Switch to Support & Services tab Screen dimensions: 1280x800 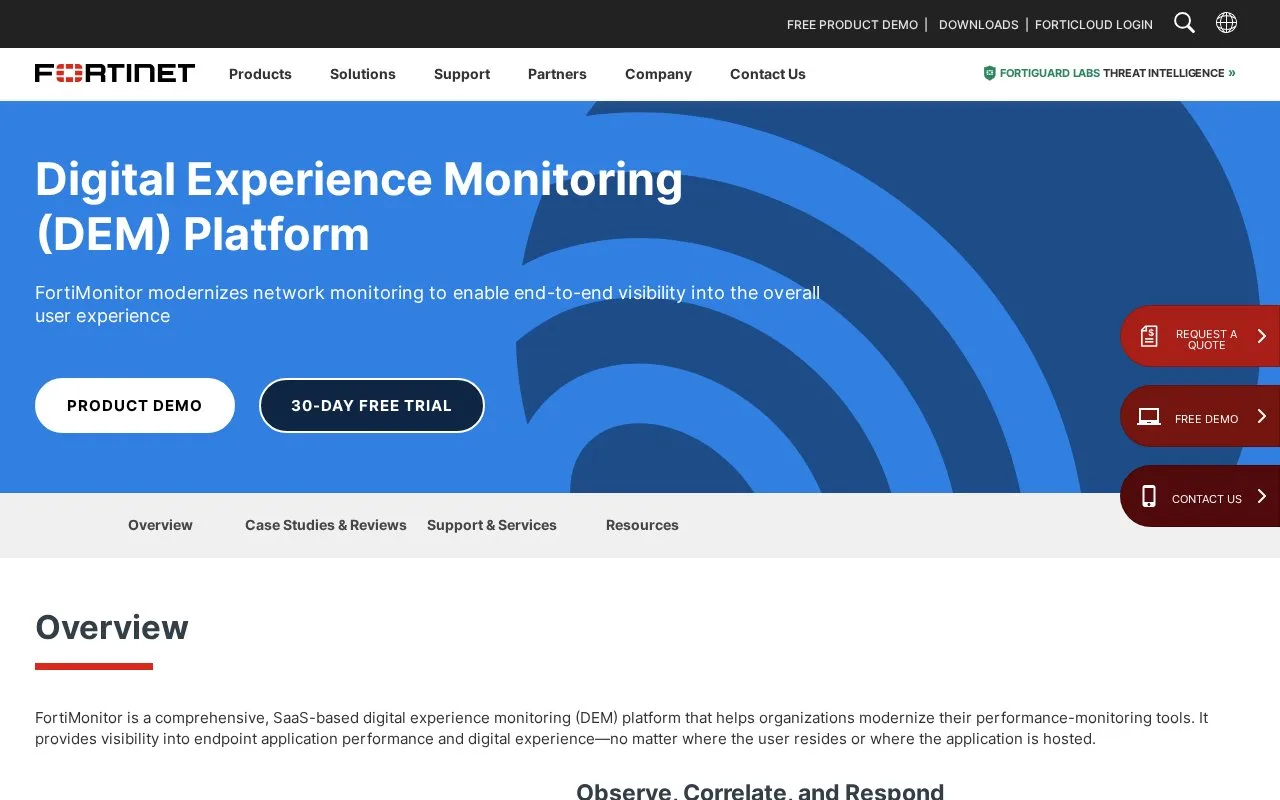click(492, 525)
